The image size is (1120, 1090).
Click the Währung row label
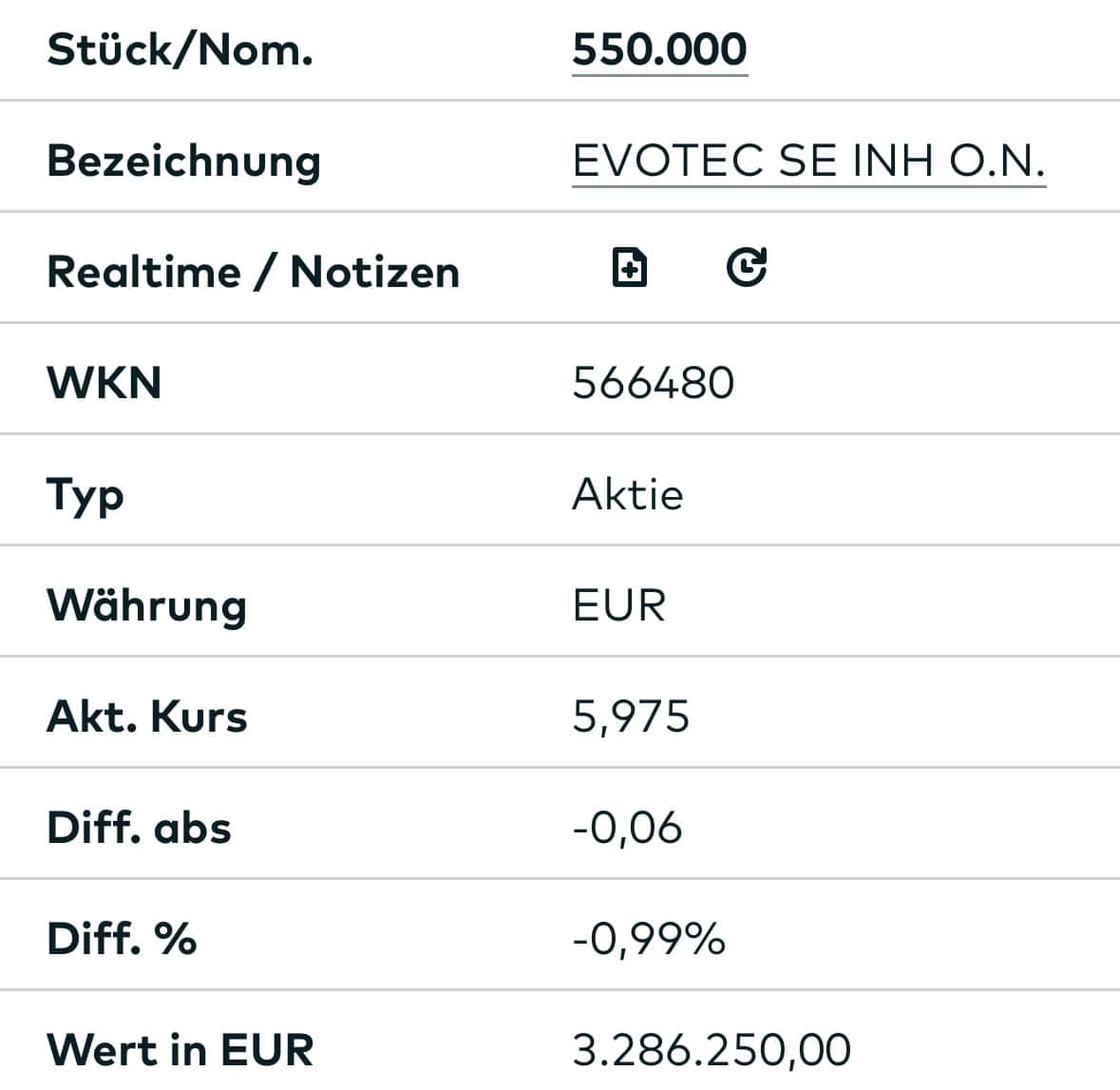(x=146, y=606)
